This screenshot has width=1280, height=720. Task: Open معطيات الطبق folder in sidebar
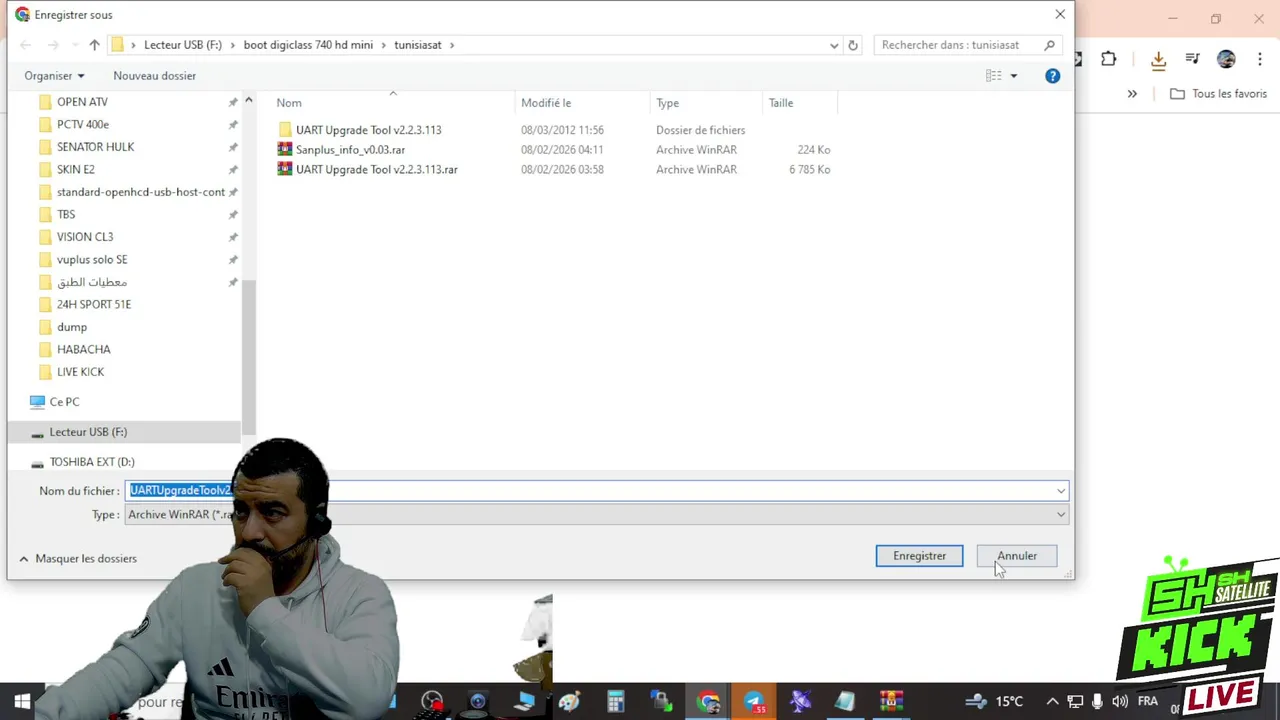92,282
